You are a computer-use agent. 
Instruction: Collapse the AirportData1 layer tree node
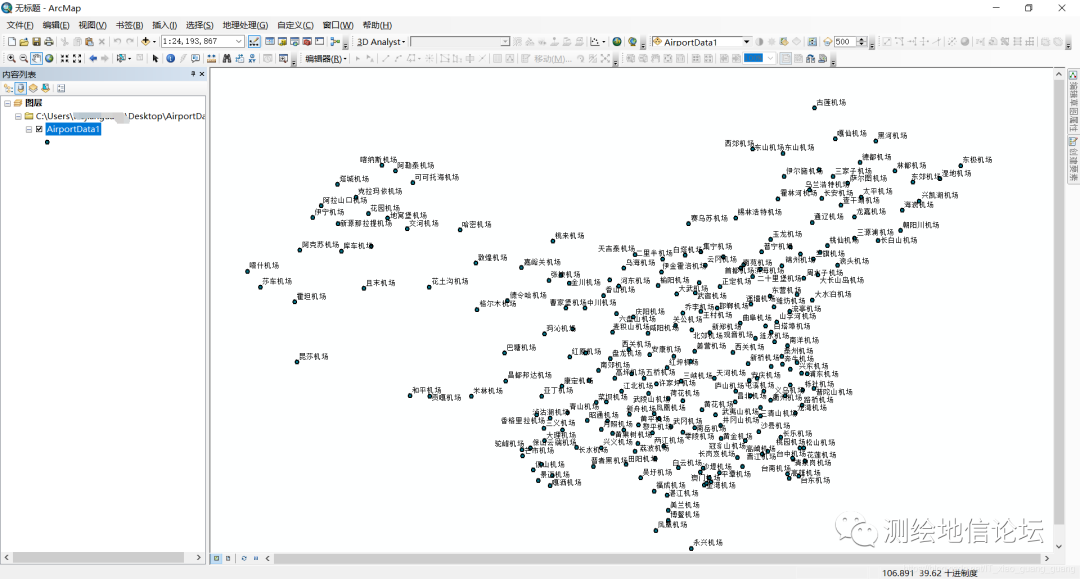click(x=28, y=129)
